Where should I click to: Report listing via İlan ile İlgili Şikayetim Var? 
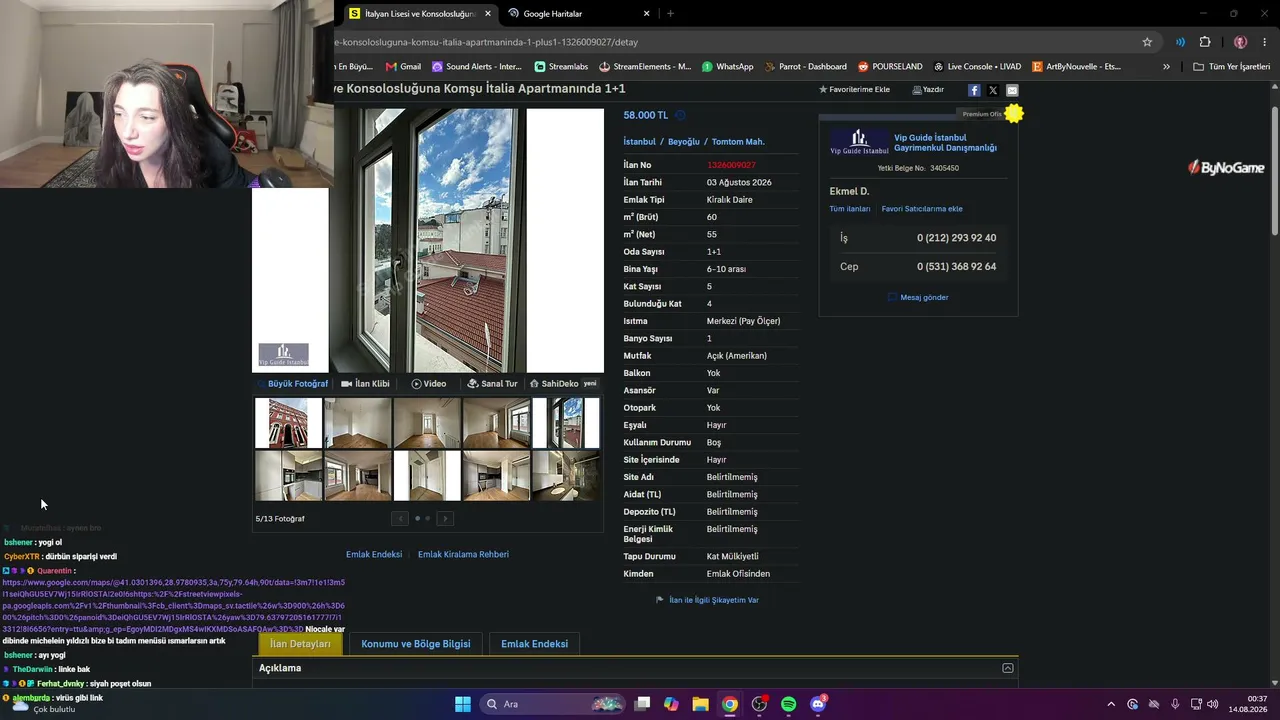tap(707, 600)
